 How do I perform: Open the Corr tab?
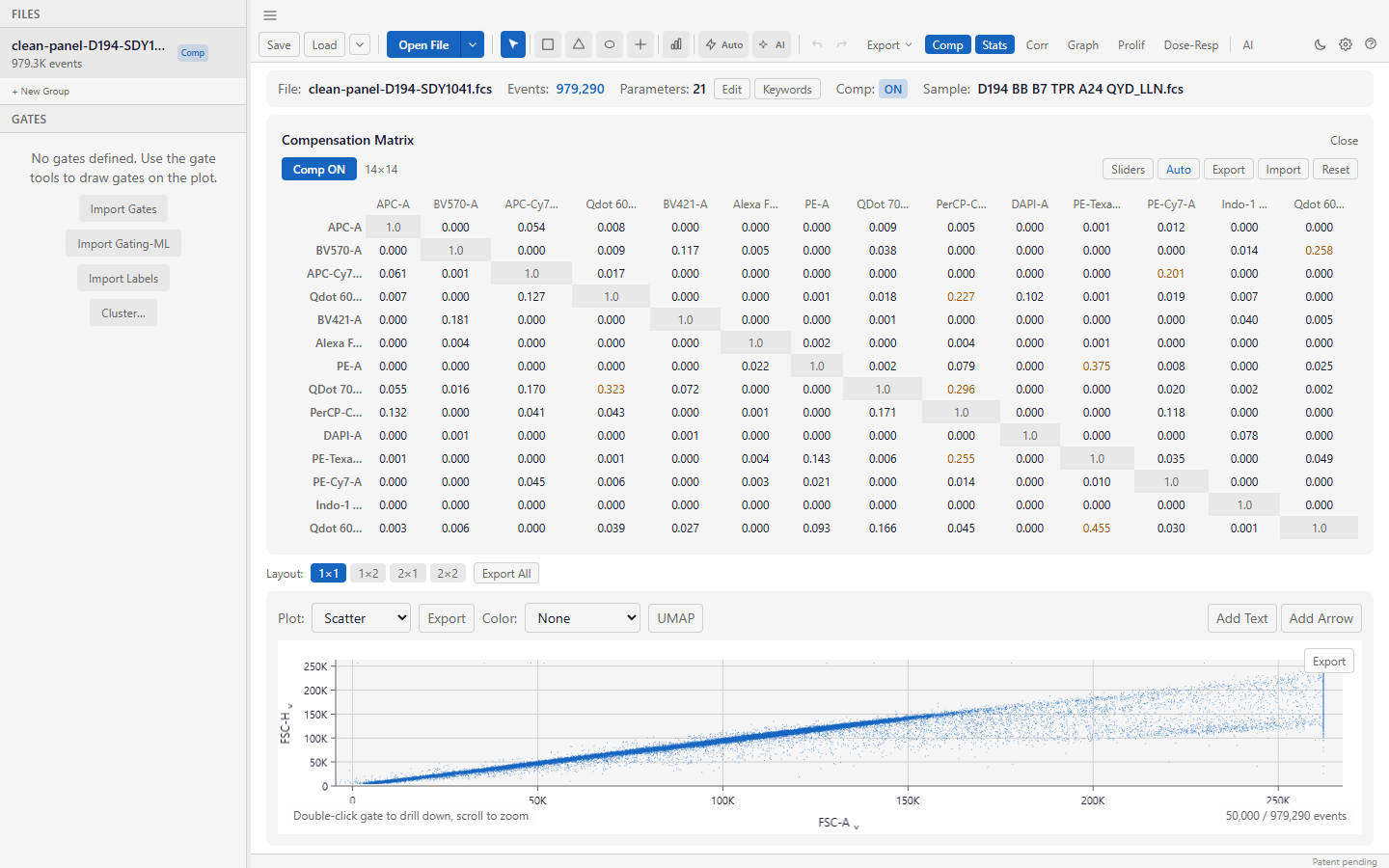coord(1037,44)
